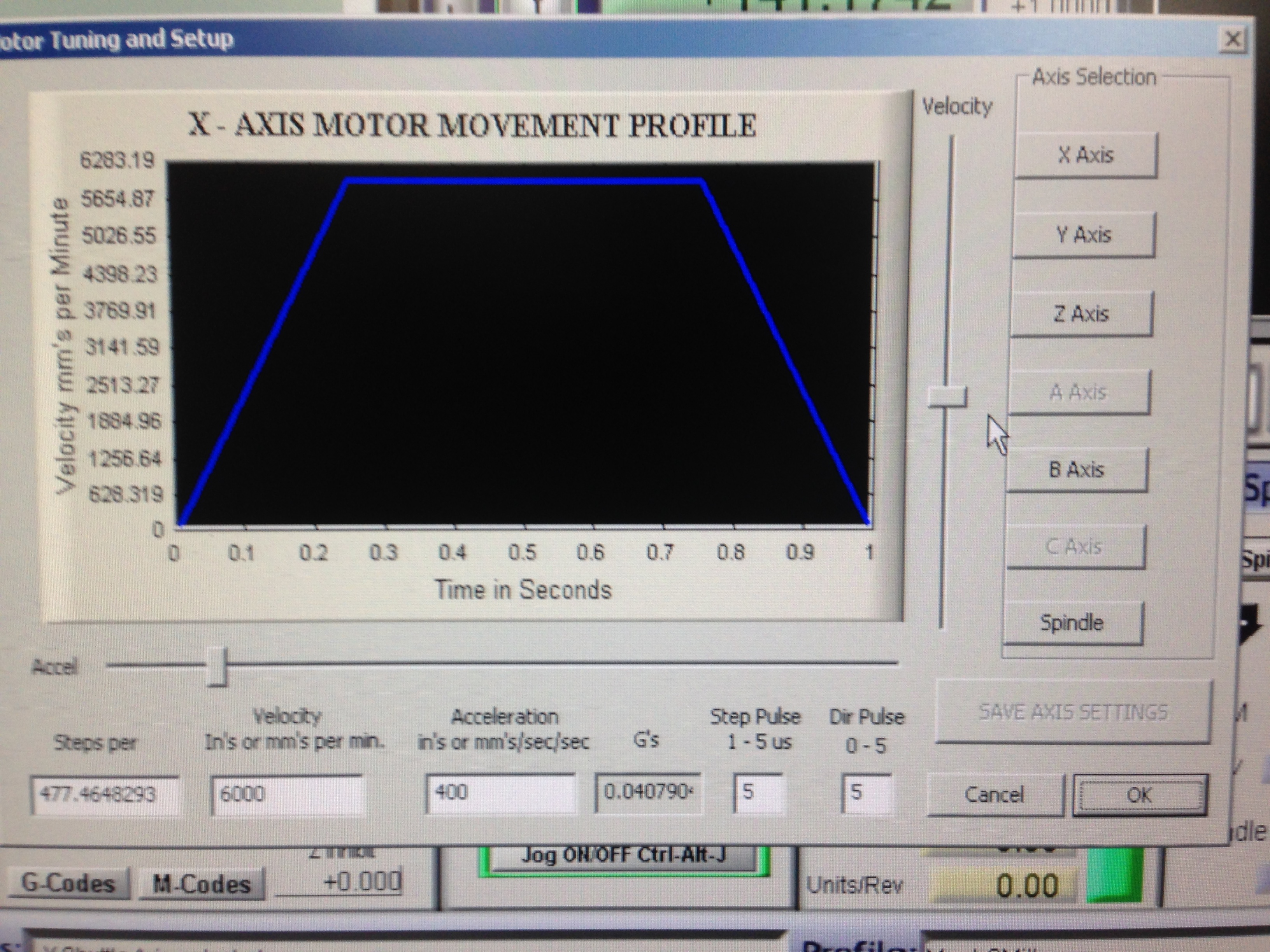Click the Steps per input field

(105, 795)
